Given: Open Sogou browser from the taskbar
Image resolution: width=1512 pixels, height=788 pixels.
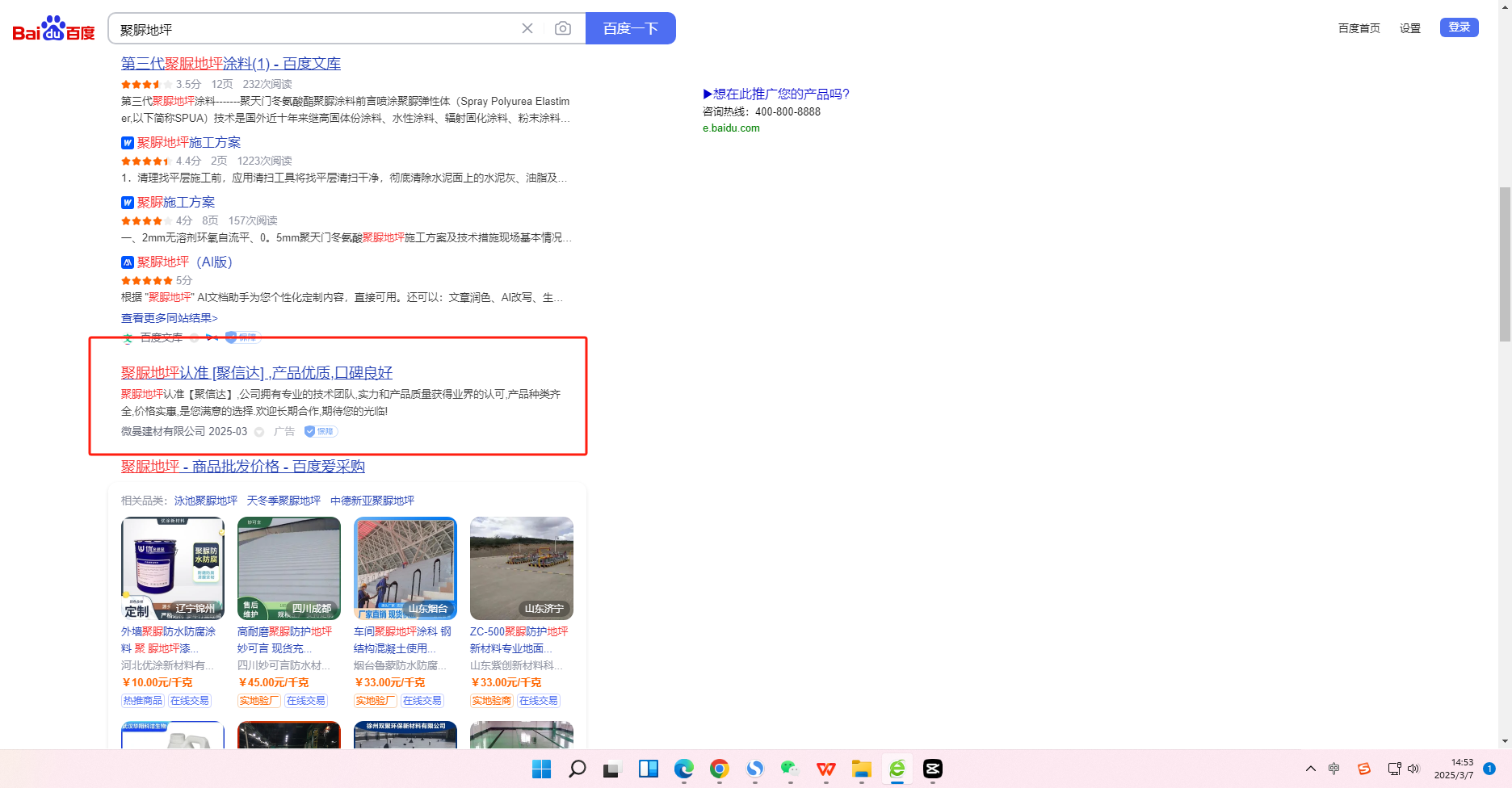Looking at the screenshot, I should (x=755, y=769).
